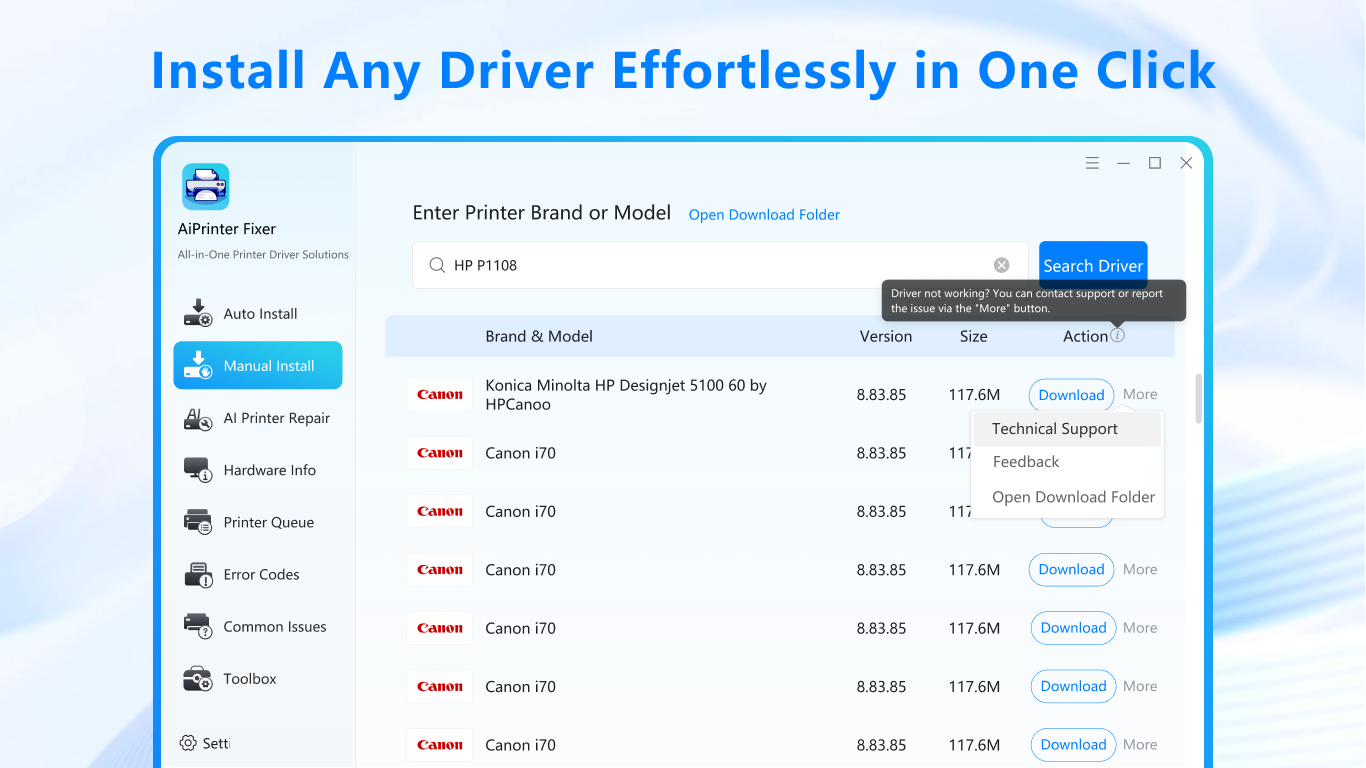
Task: Open Auto Install section
Action: [x=258, y=314]
